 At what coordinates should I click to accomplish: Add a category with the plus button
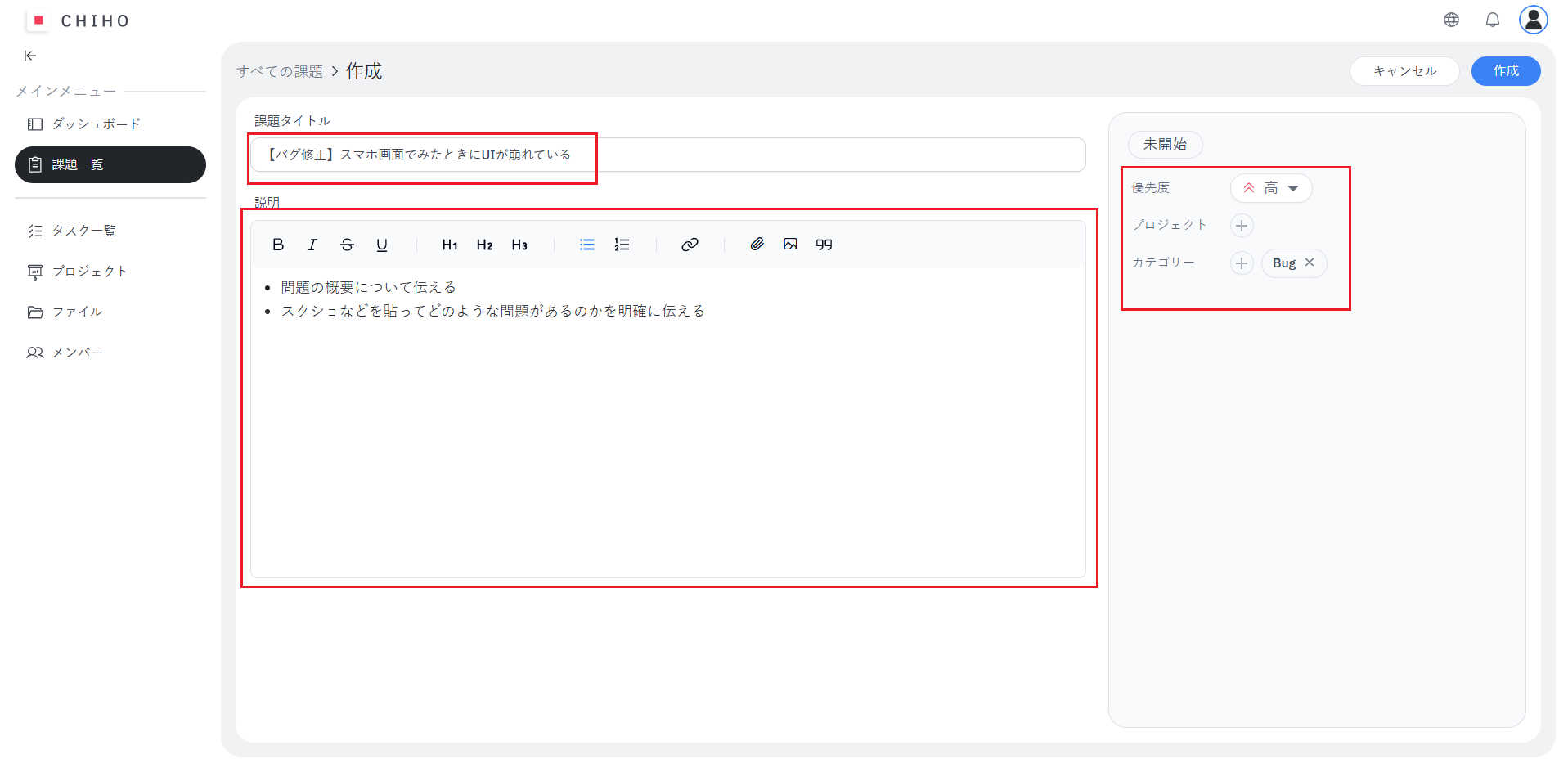tap(1242, 263)
